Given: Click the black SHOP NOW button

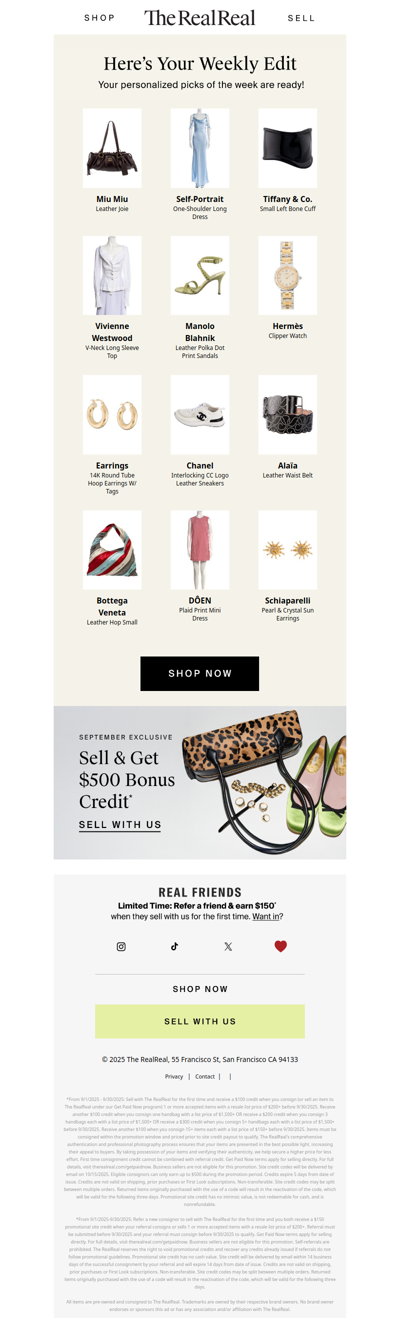Looking at the screenshot, I should pos(200,674).
